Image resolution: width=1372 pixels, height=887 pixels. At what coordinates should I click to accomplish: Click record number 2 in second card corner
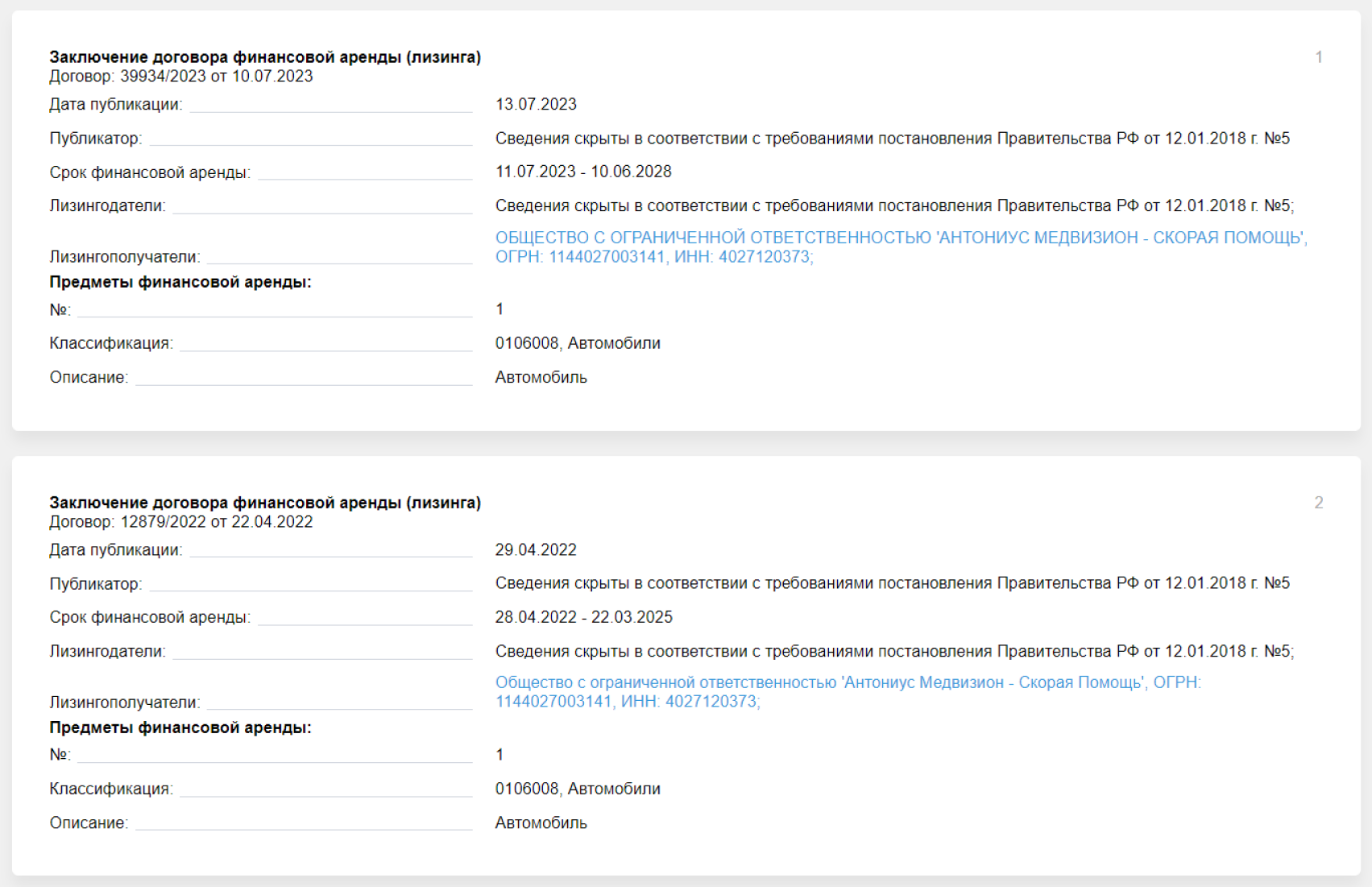point(1319,503)
